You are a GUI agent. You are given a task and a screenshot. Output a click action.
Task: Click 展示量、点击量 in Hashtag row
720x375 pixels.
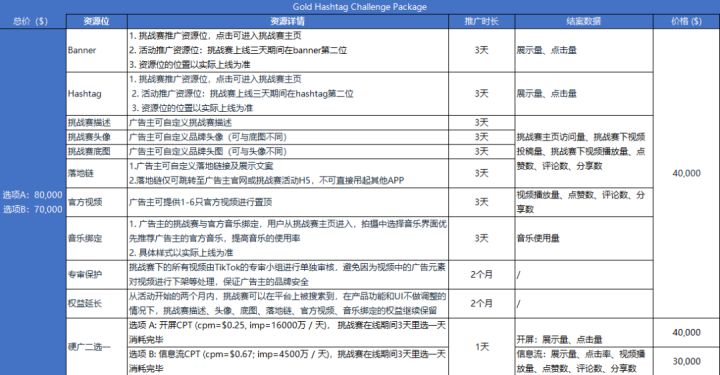point(584,94)
